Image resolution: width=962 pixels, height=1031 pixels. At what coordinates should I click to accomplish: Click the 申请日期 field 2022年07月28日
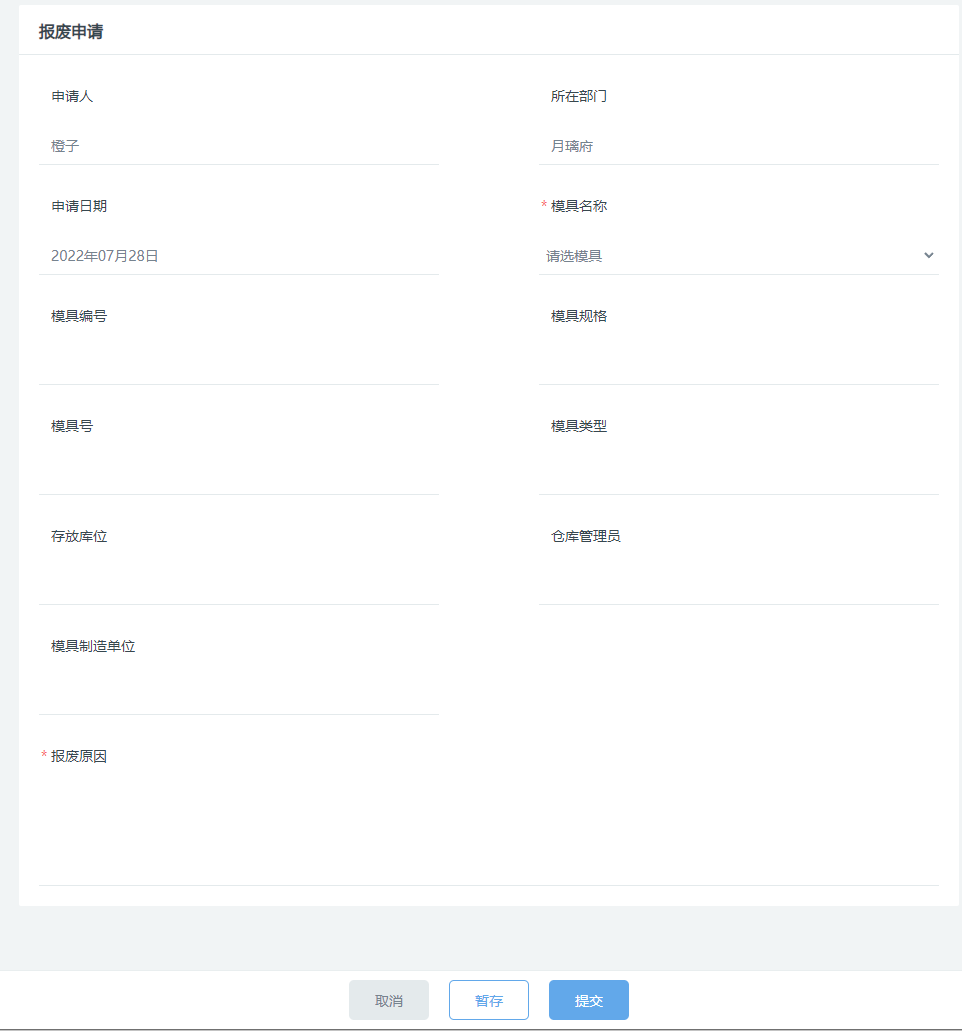tap(239, 256)
